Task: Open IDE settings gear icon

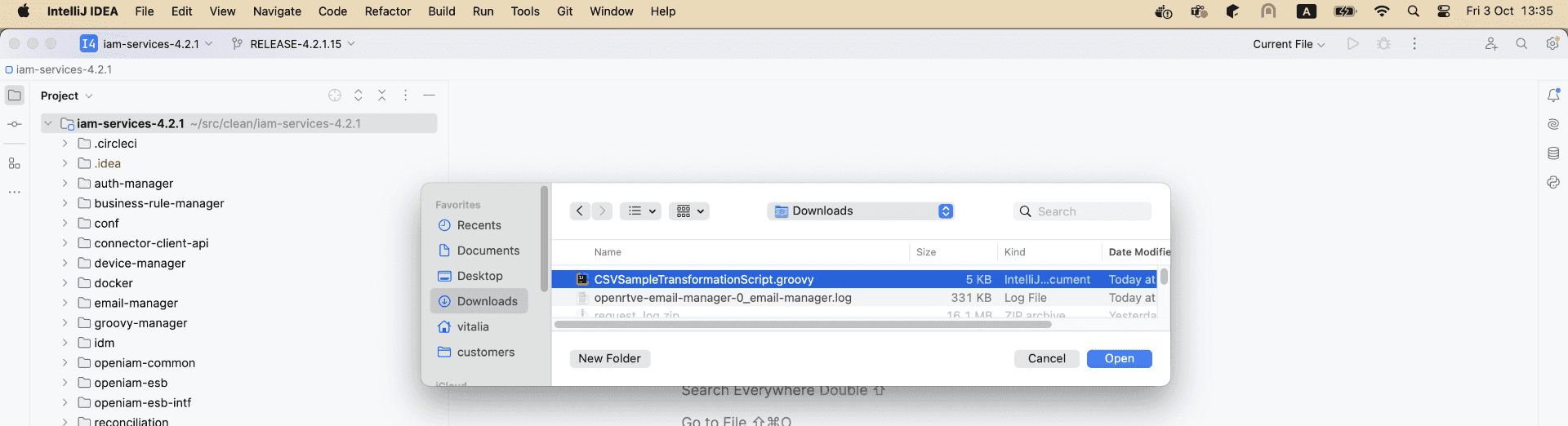Action: click(x=1552, y=44)
